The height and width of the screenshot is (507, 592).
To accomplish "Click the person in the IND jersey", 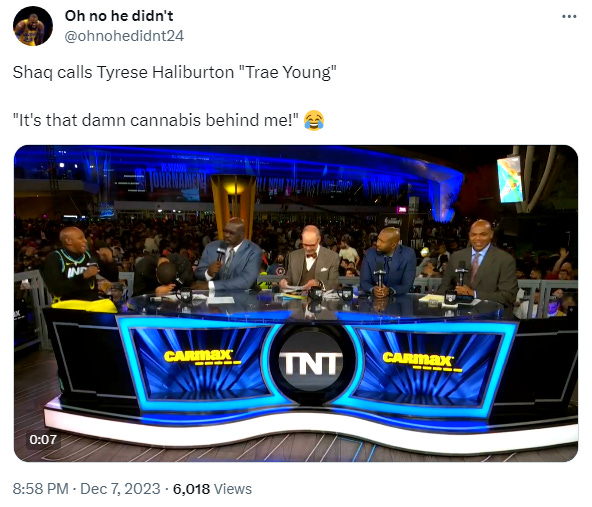I will (x=77, y=267).
